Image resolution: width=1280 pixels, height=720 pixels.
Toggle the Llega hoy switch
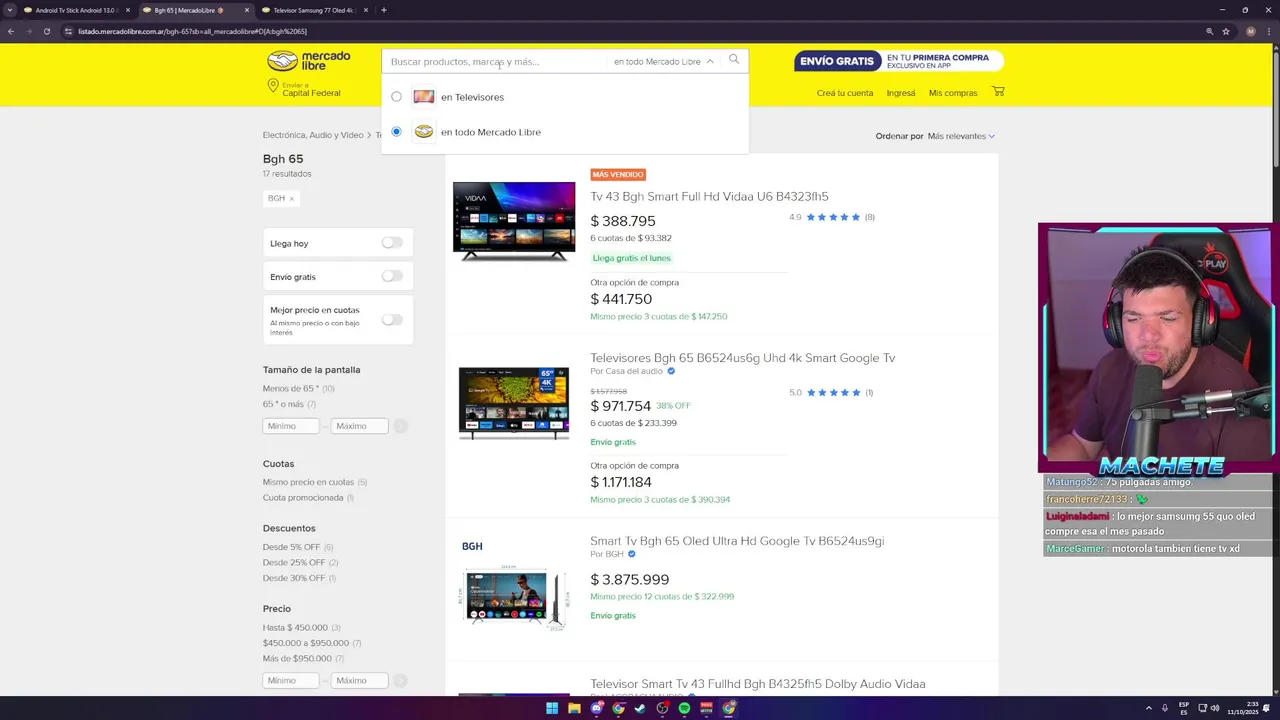click(392, 243)
